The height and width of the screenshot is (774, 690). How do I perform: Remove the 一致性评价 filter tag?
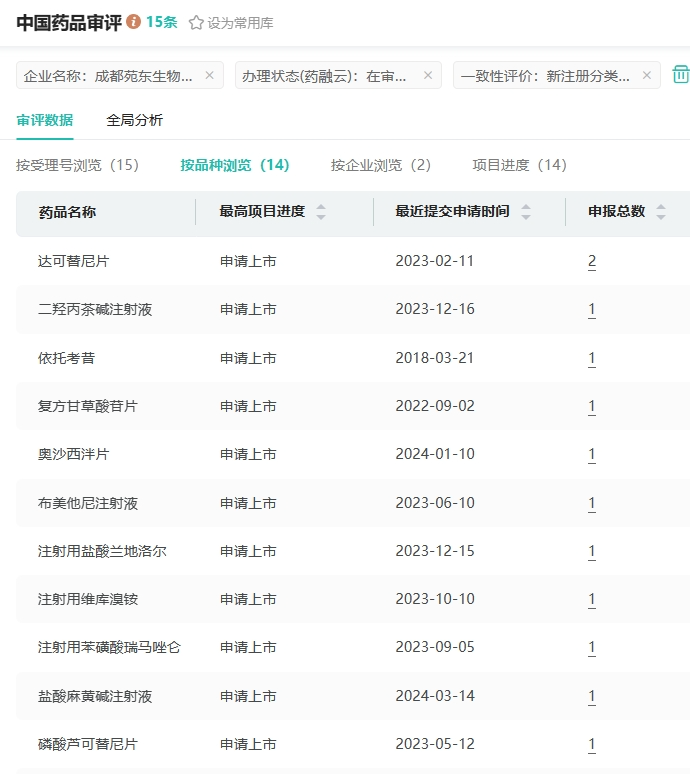pos(647,75)
